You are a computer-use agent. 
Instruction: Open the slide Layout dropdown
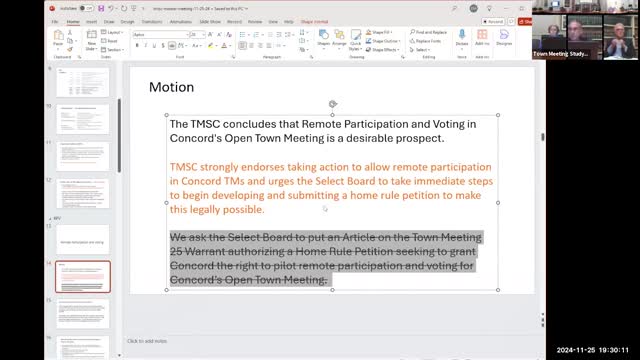coord(112,32)
